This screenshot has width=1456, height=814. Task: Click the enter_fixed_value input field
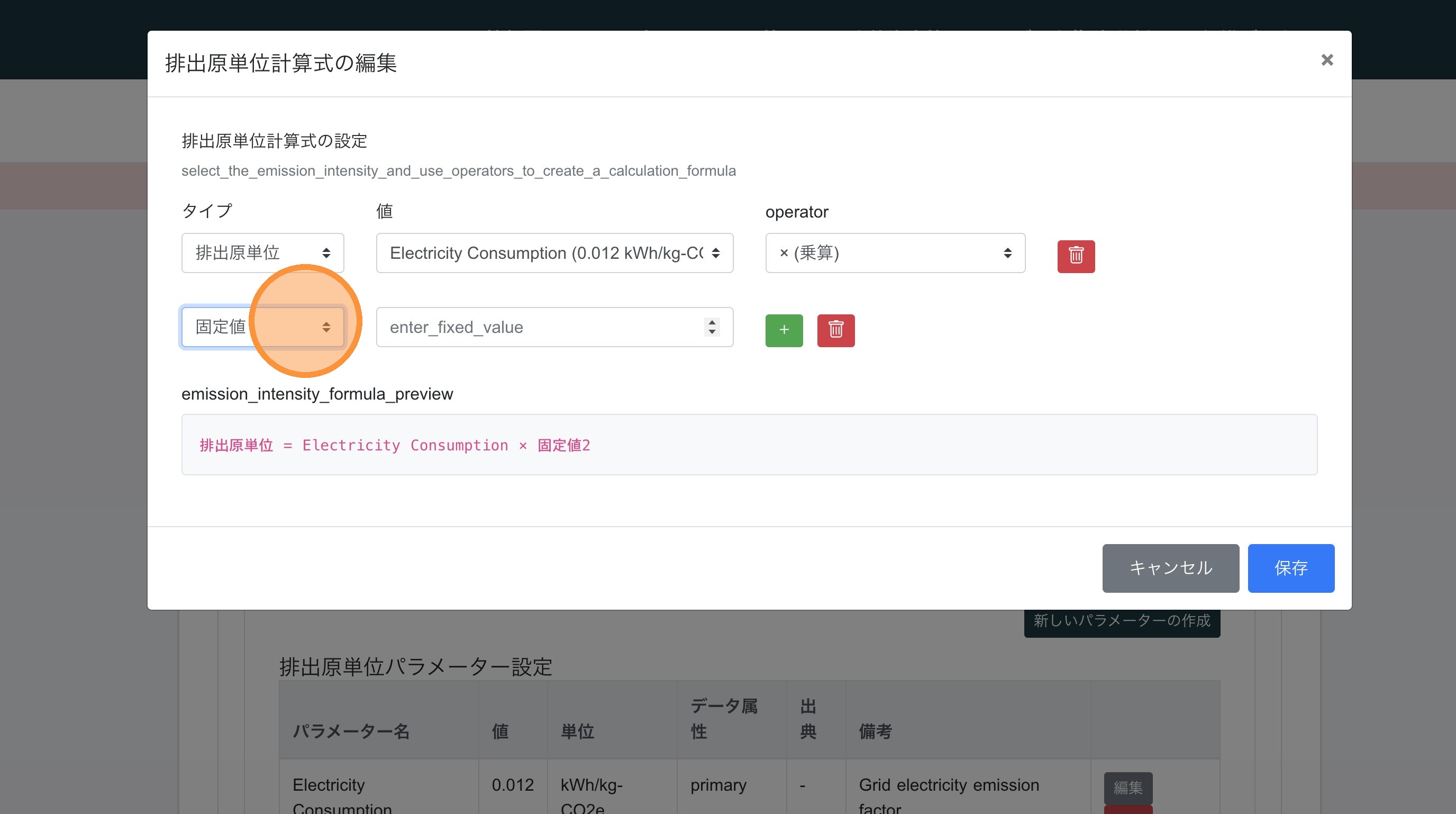tap(531, 327)
